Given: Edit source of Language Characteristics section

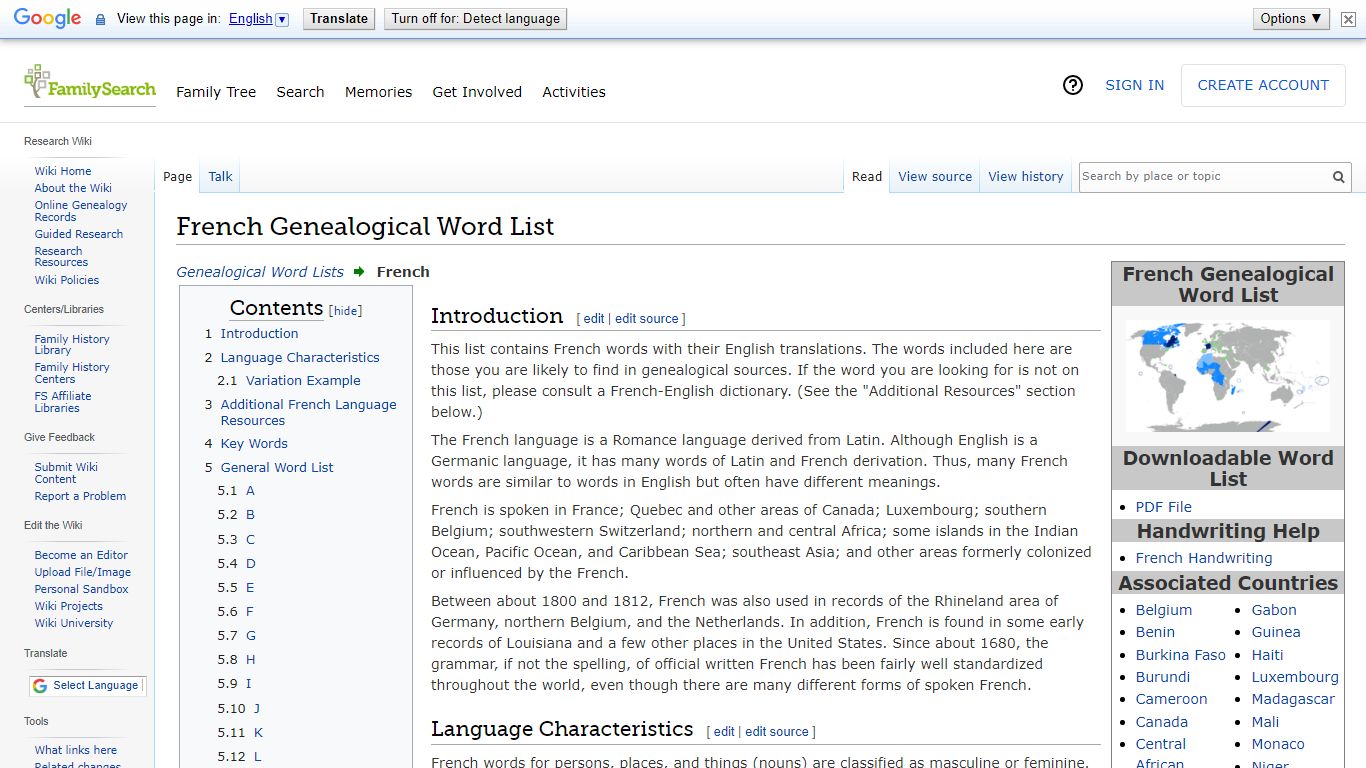Looking at the screenshot, I should click(x=777, y=732).
